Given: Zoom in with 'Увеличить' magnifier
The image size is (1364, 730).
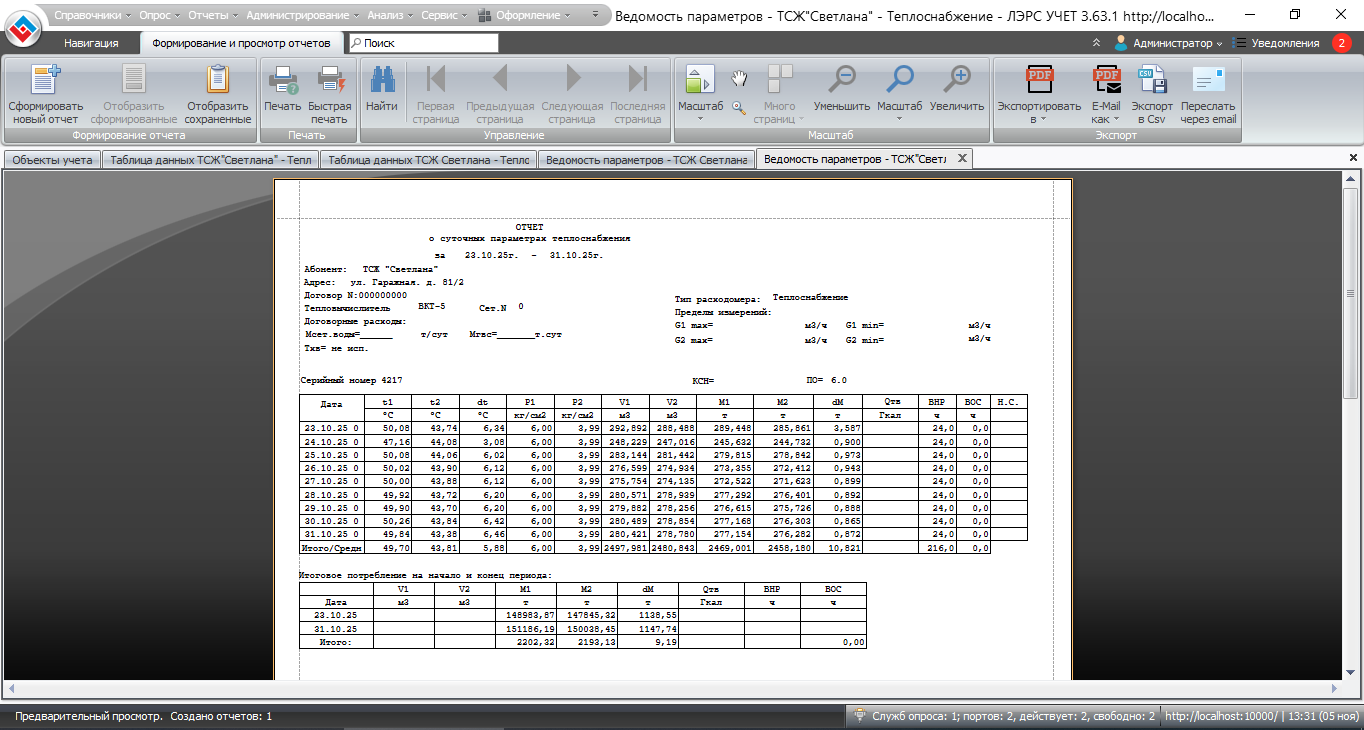Looking at the screenshot, I should point(957,80).
